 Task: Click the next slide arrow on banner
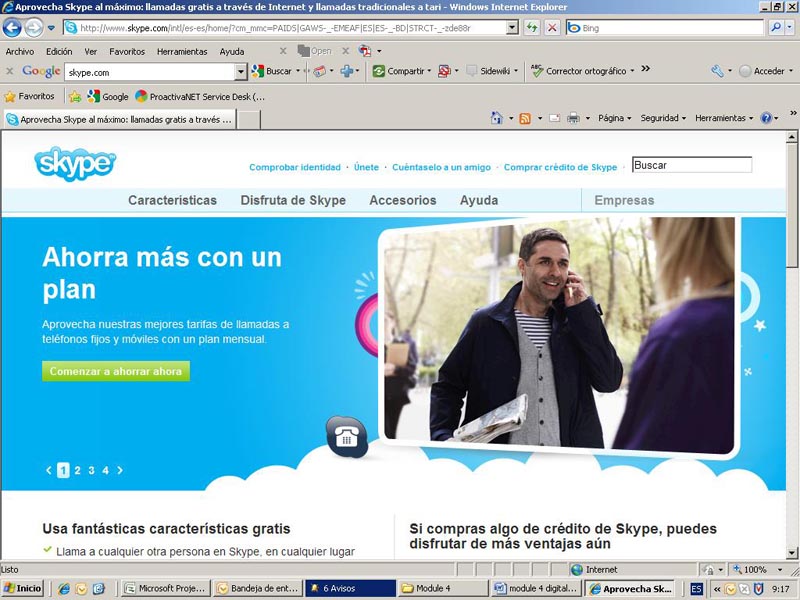click(120, 470)
